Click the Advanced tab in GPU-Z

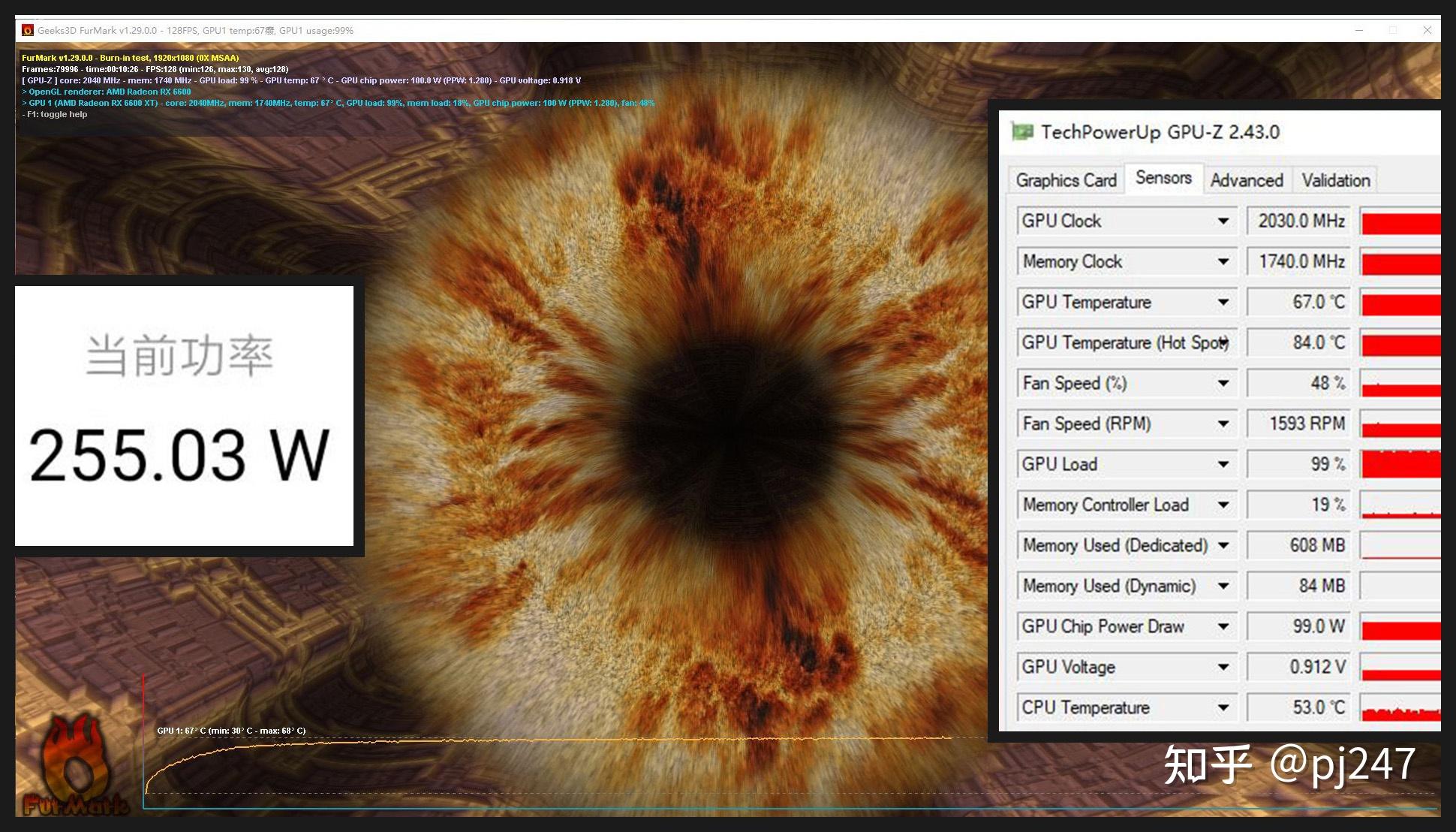click(x=1247, y=180)
